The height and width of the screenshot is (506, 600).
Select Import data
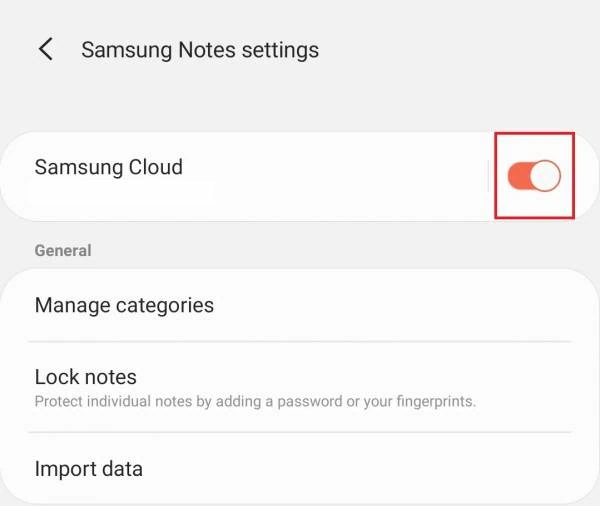coord(300,468)
